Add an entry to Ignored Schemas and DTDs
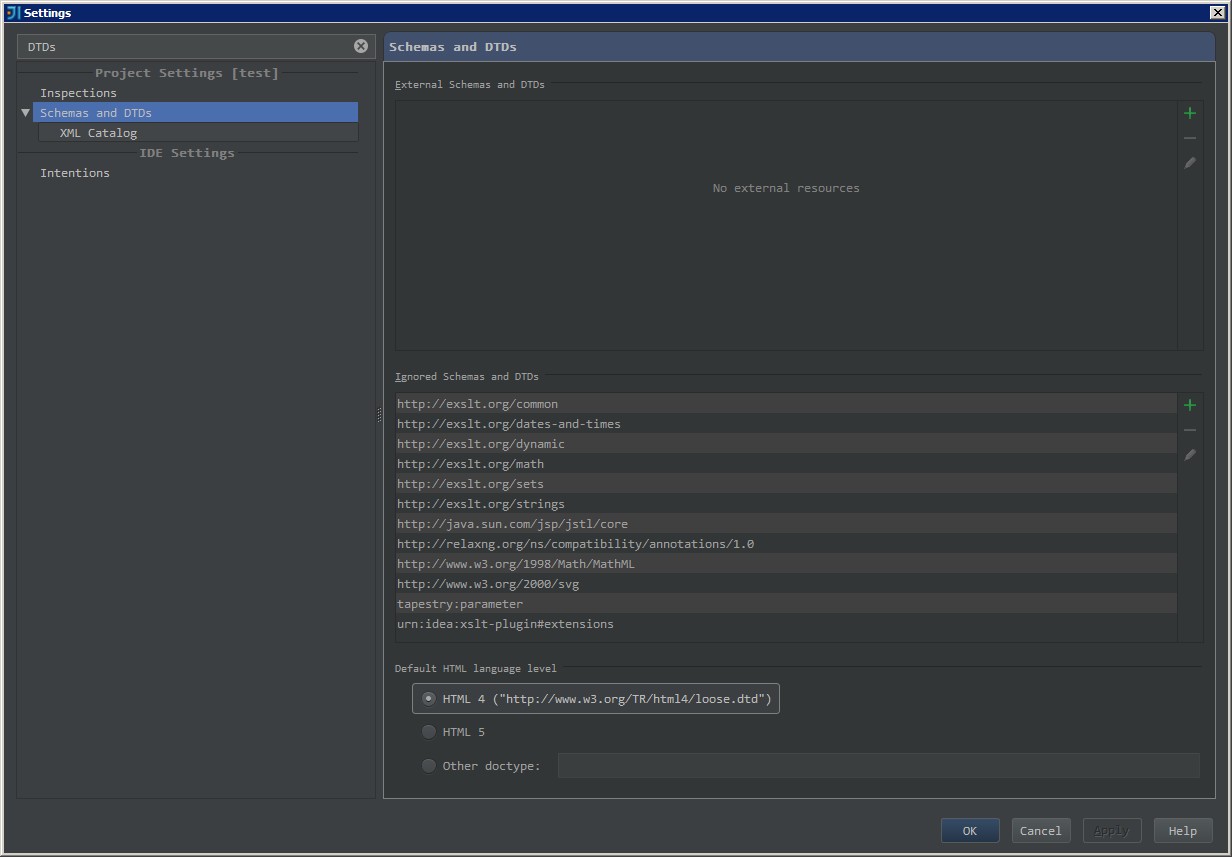Viewport: 1232px width, 857px height. [x=1190, y=405]
